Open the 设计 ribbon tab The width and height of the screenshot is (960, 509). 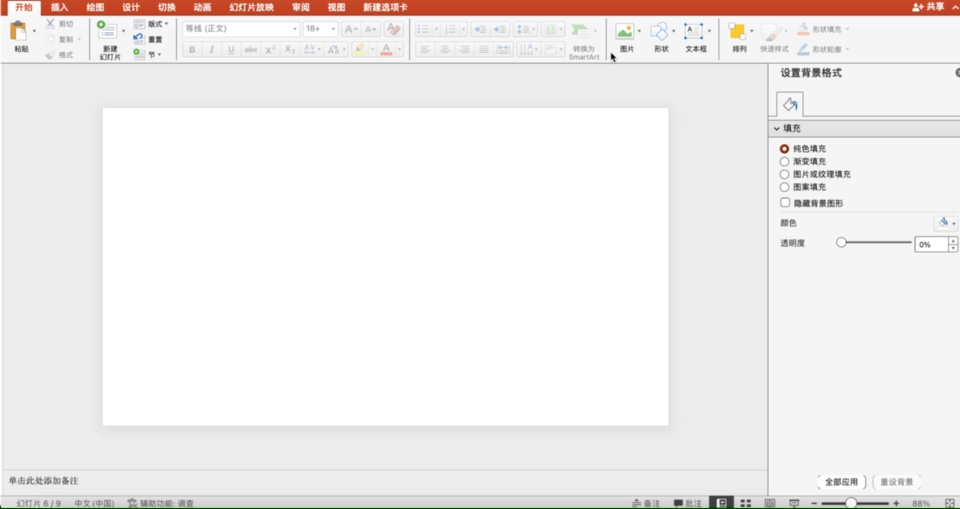pyautogui.click(x=131, y=7)
